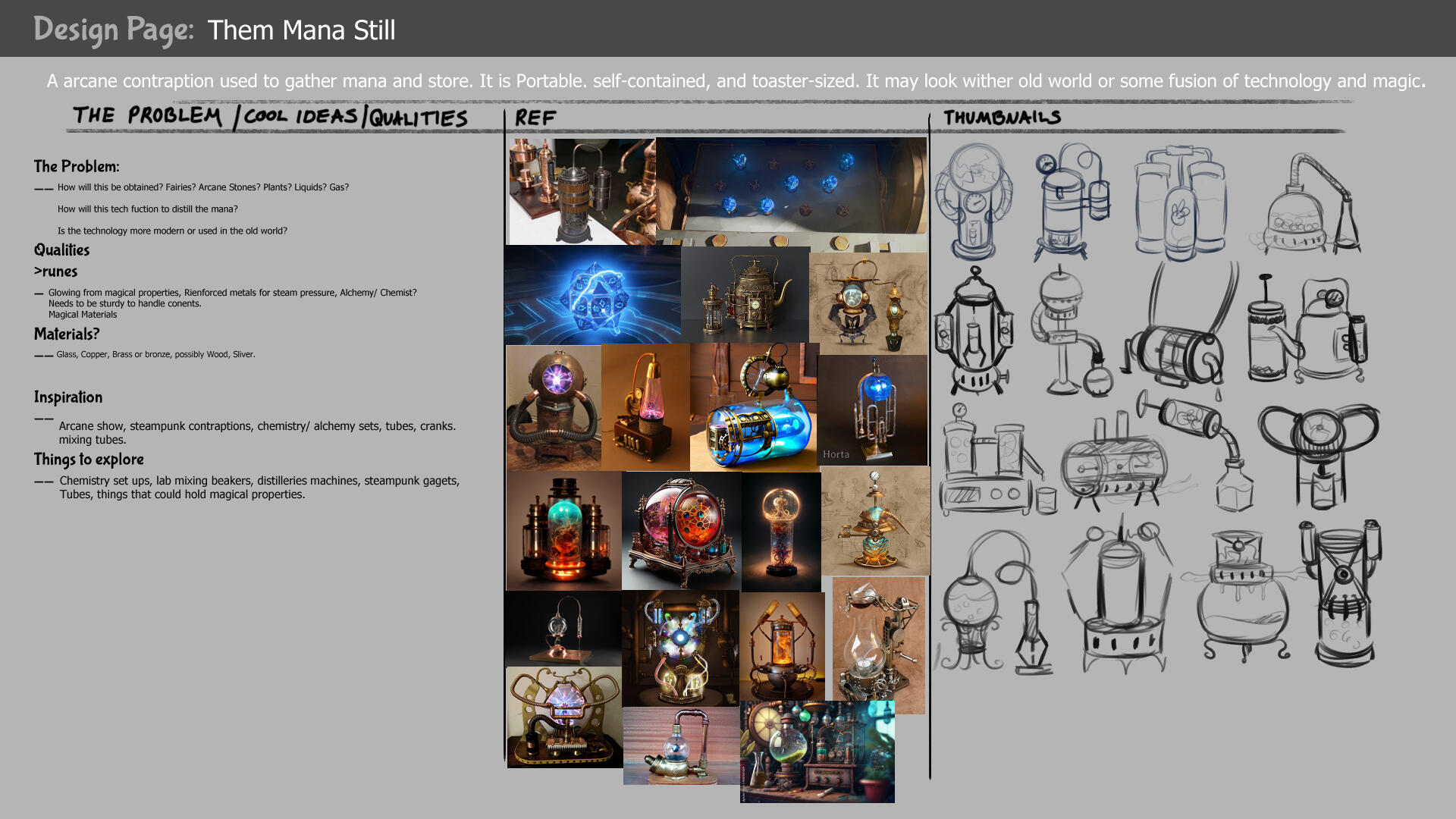Screen dimensions: 1456x819
Task: Click the Them Mana Still title text
Action: [301, 30]
